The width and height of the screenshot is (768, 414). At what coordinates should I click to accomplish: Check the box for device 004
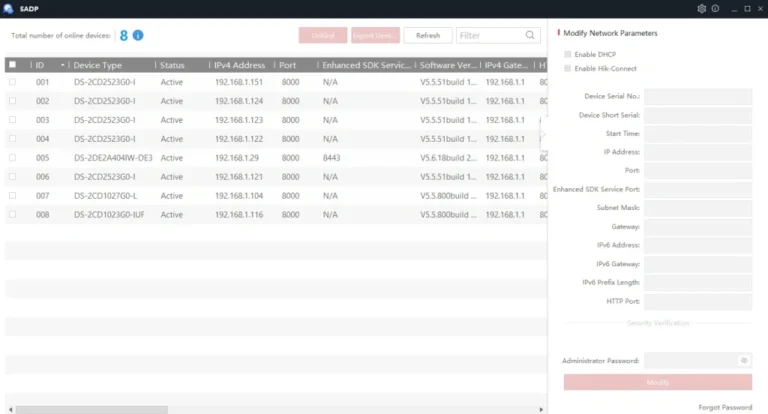click(12, 139)
